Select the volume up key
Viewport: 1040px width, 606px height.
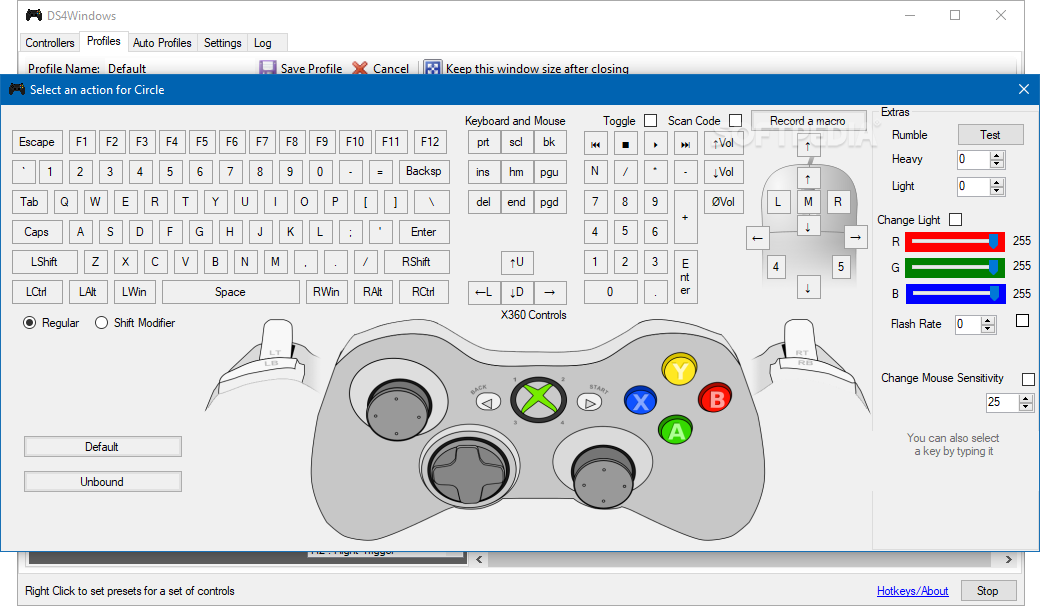pos(723,143)
